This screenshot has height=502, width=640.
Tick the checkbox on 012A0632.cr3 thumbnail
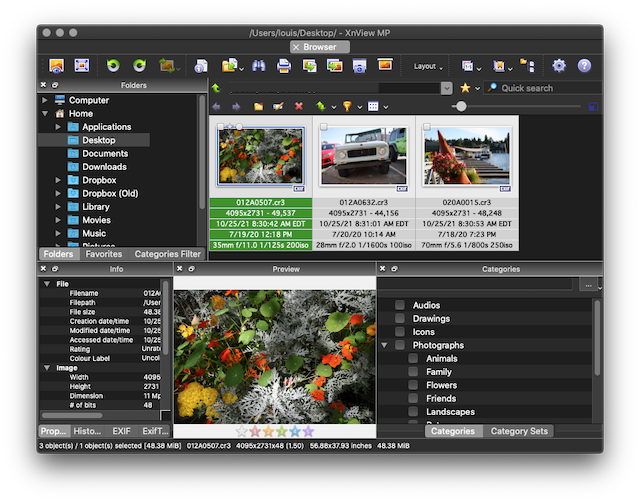[324, 127]
